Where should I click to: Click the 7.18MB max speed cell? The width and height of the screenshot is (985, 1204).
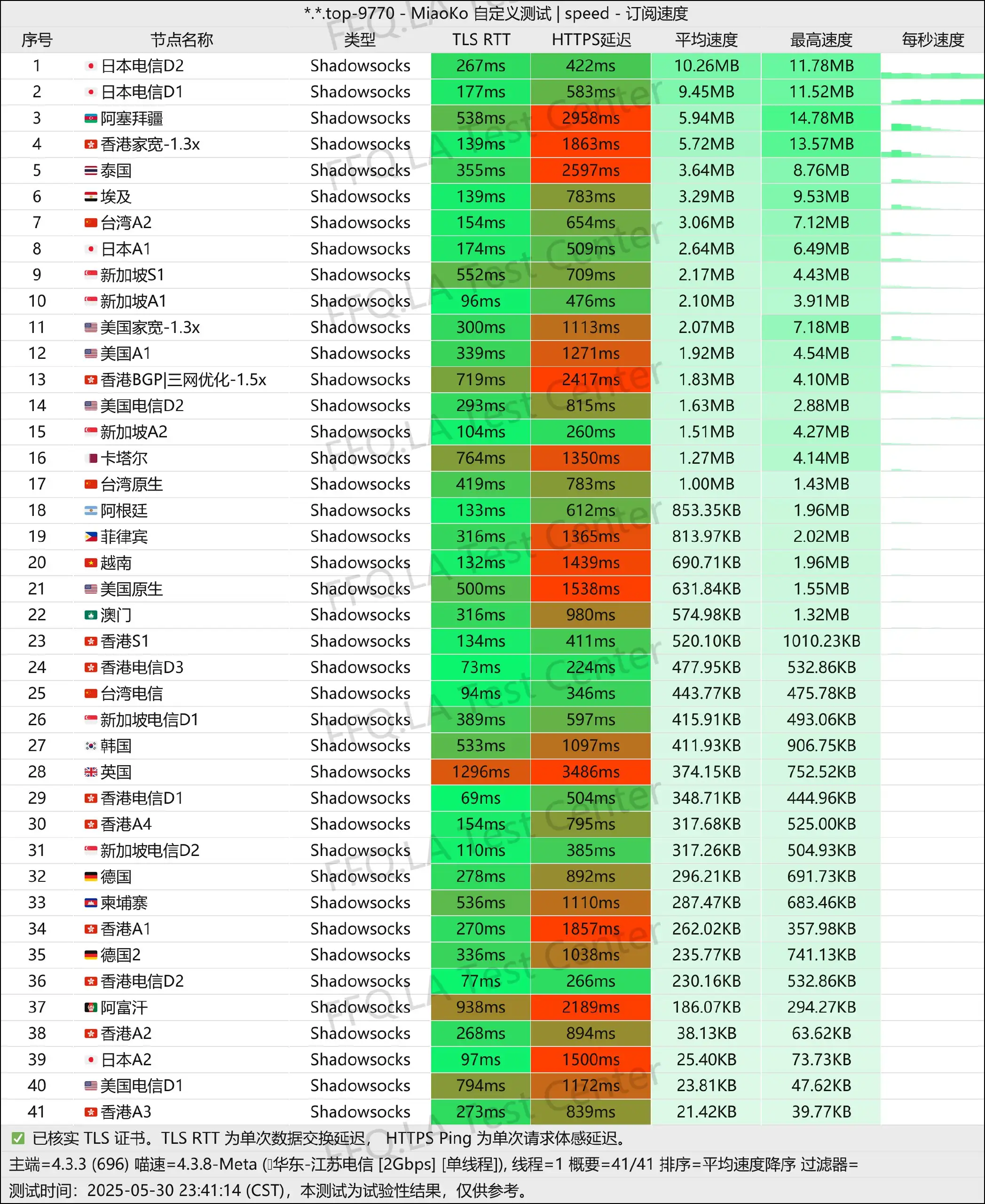click(821, 327)
